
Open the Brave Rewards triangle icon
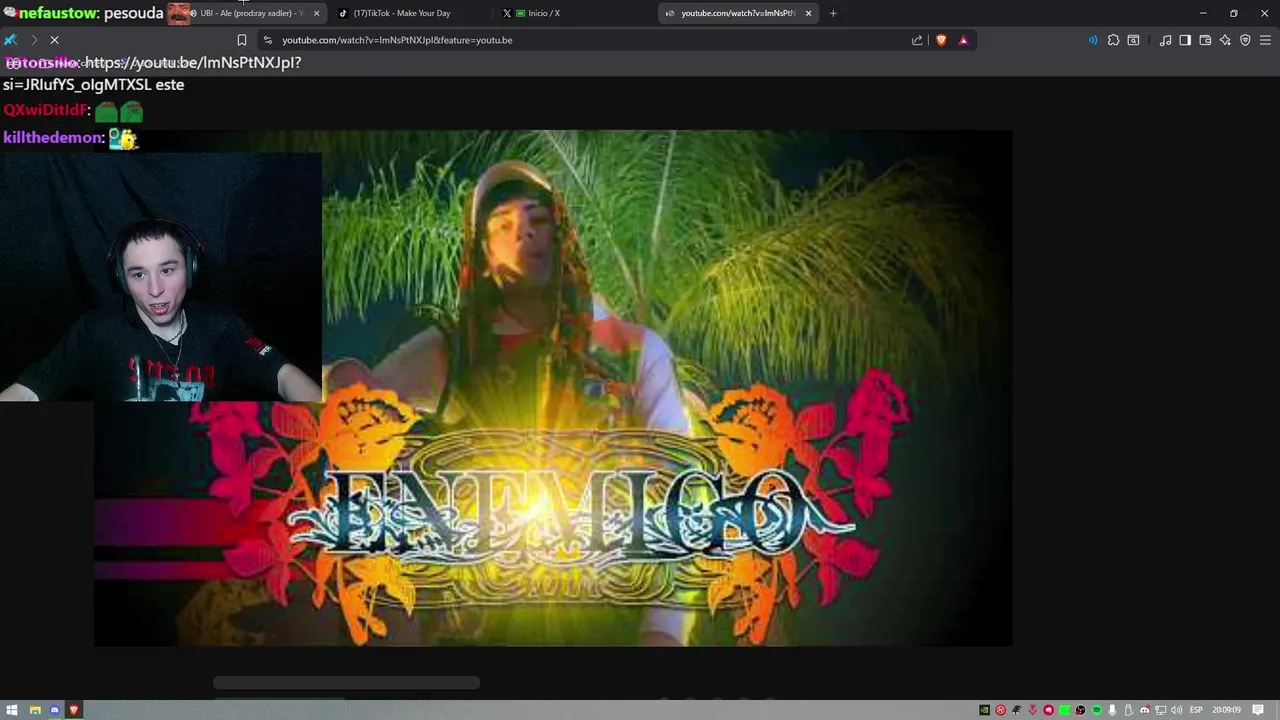(963, 40)
